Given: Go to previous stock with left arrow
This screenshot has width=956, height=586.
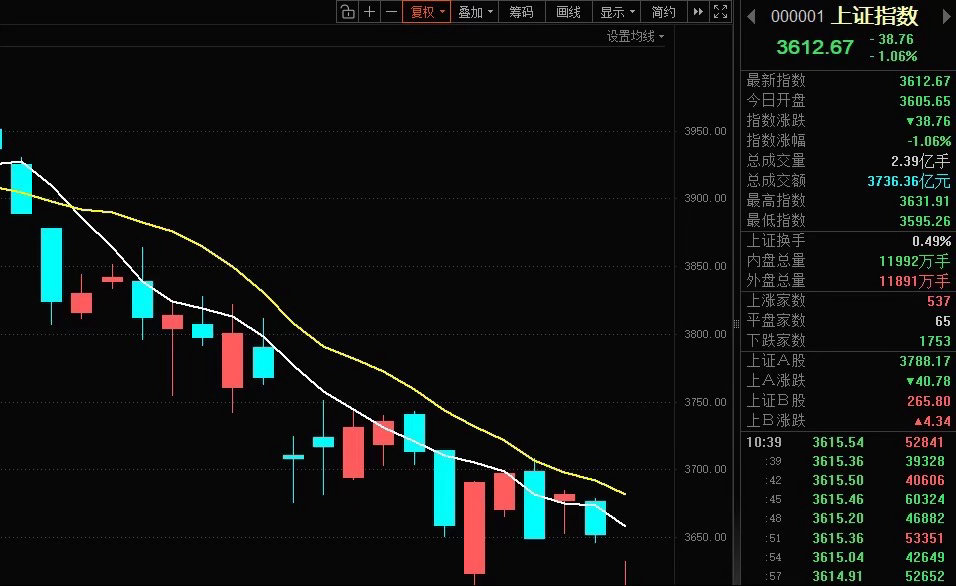Looking at the screenshot, I should tap(751, 16).
